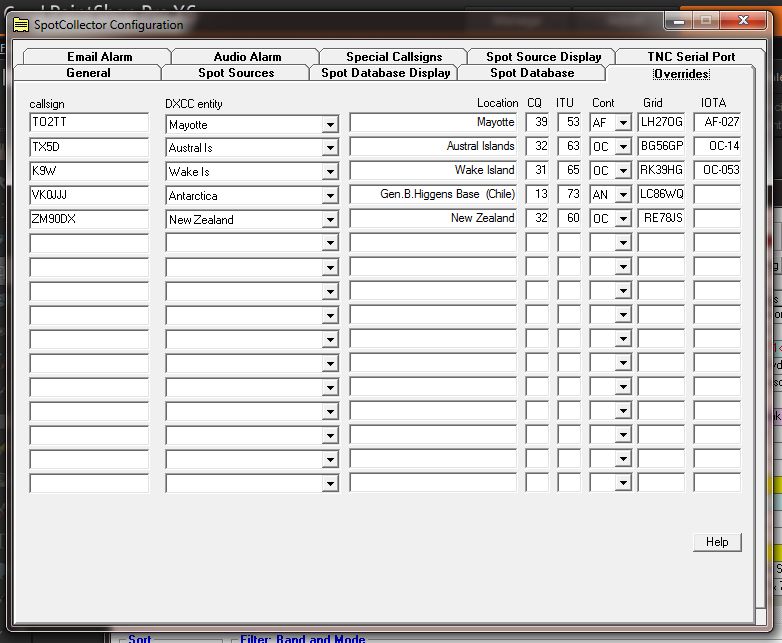782x643 pixels.
Task: Select the Spot Source Display tab
Action: (x=542, y=56)
